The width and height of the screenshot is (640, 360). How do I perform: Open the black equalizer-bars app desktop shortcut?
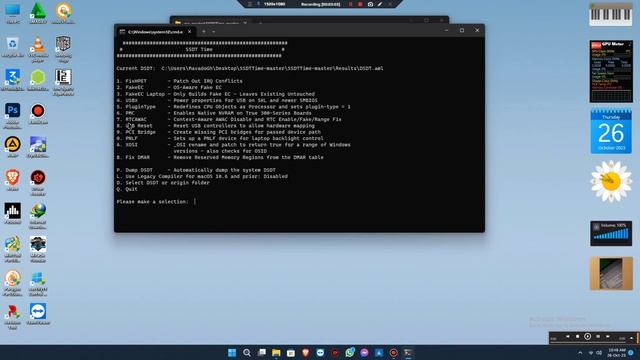click(12, 213)
